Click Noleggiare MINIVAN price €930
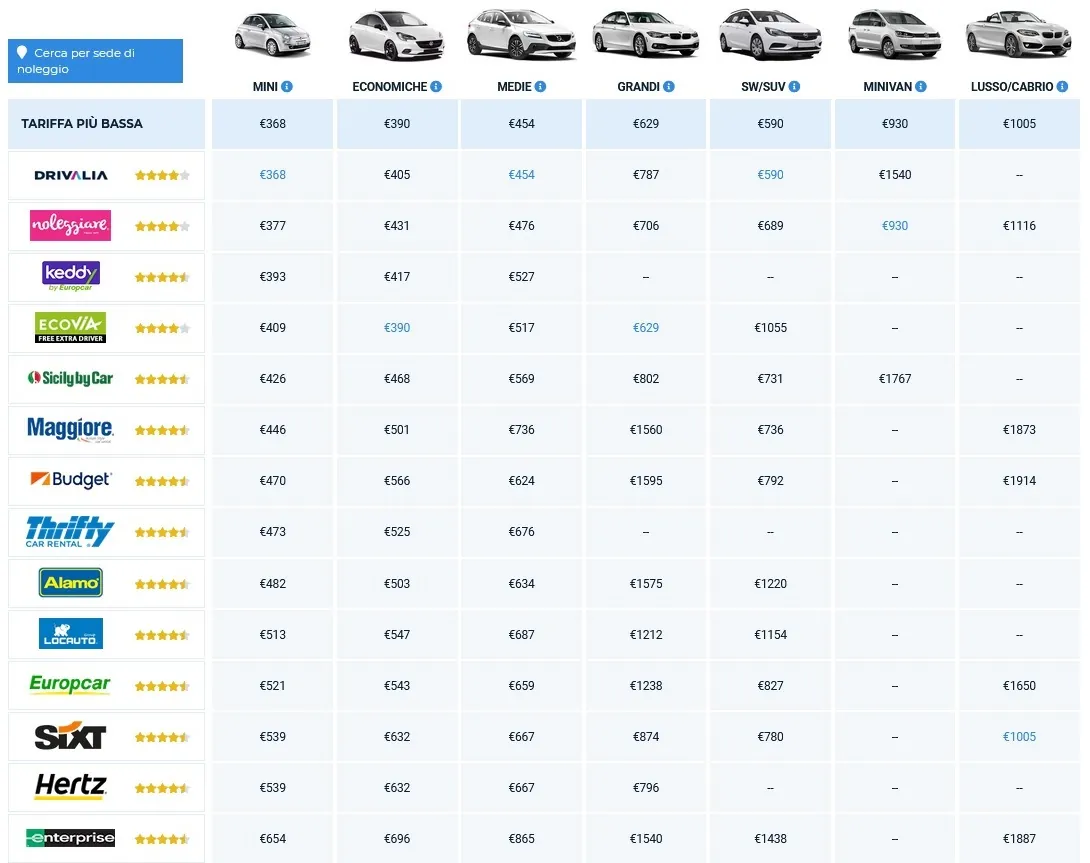1090x863 pixels. 895,225
